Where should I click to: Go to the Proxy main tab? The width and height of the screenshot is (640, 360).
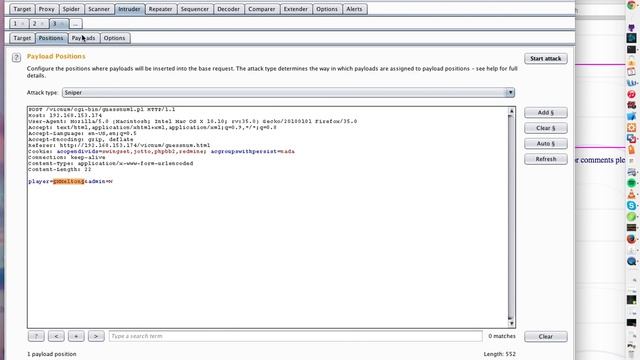coord(47,9)
